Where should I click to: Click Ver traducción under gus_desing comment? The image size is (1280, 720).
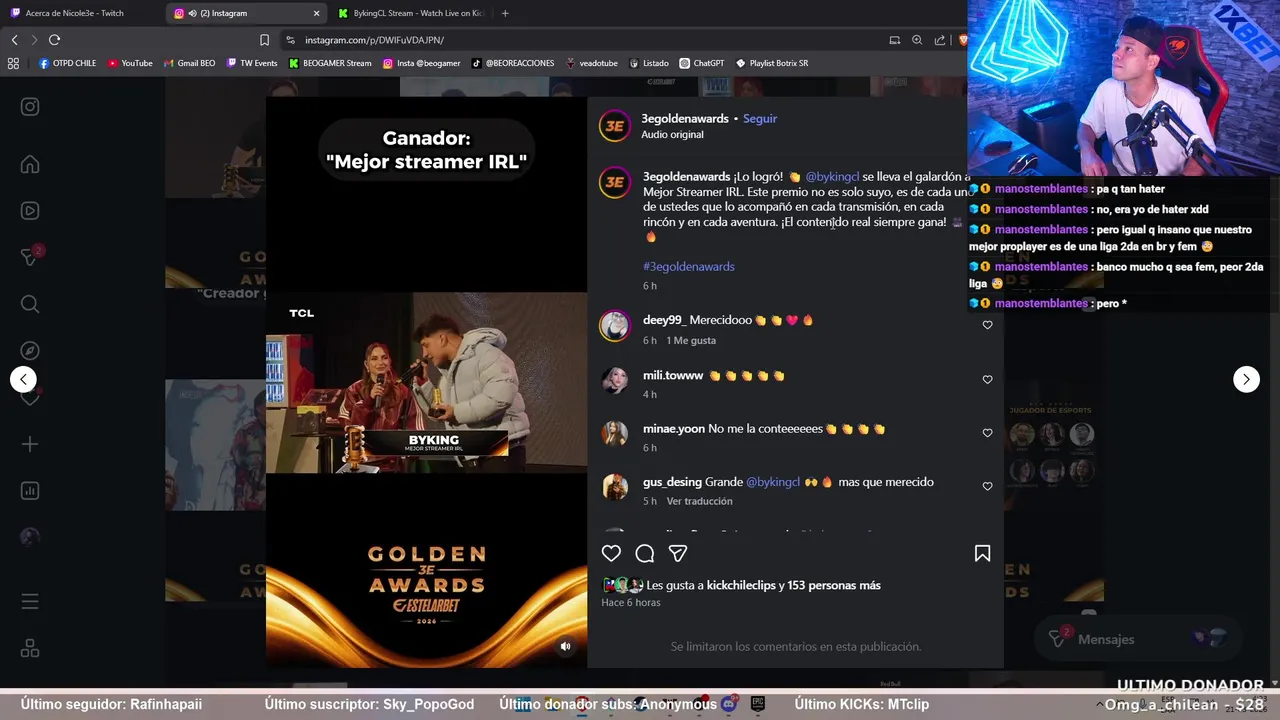point(699,501)
